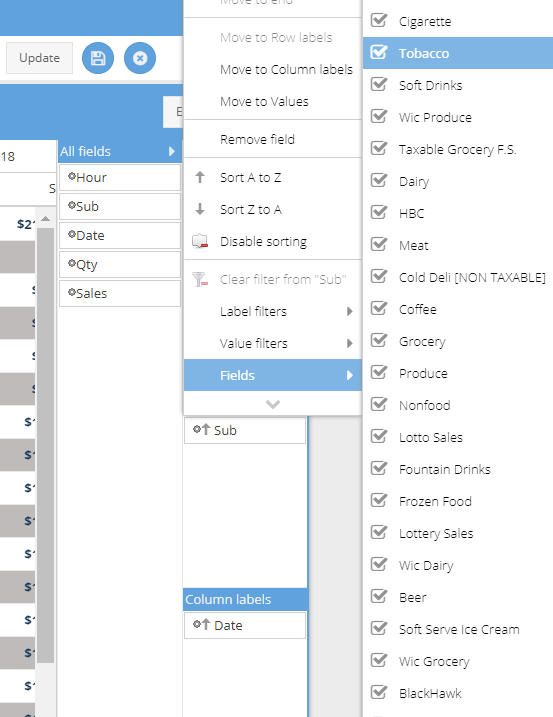Uncheck the Soft Drinks checkbox
The height and width of the screenshot is (717, 553).
pyautogui.click(x=379, y=85)
